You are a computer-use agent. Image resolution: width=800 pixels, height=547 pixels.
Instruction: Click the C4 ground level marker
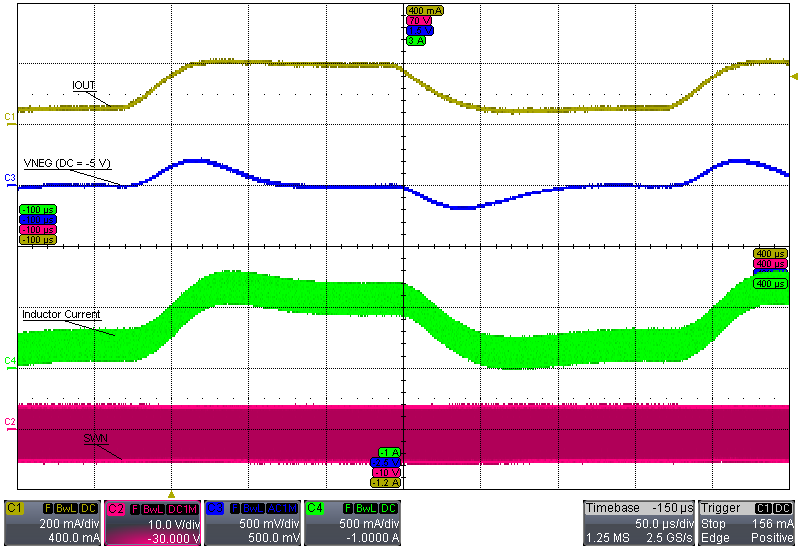(9, 360)
